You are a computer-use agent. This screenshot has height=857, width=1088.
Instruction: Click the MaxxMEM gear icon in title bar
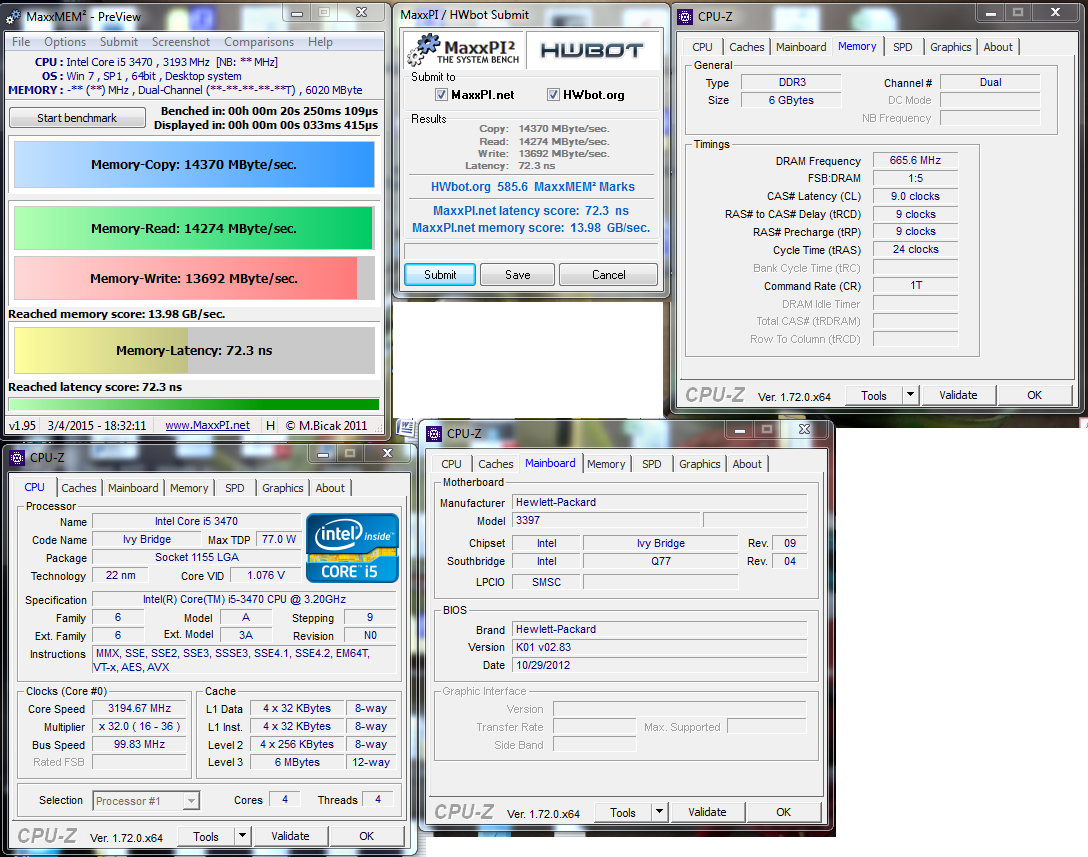(14, 16)
